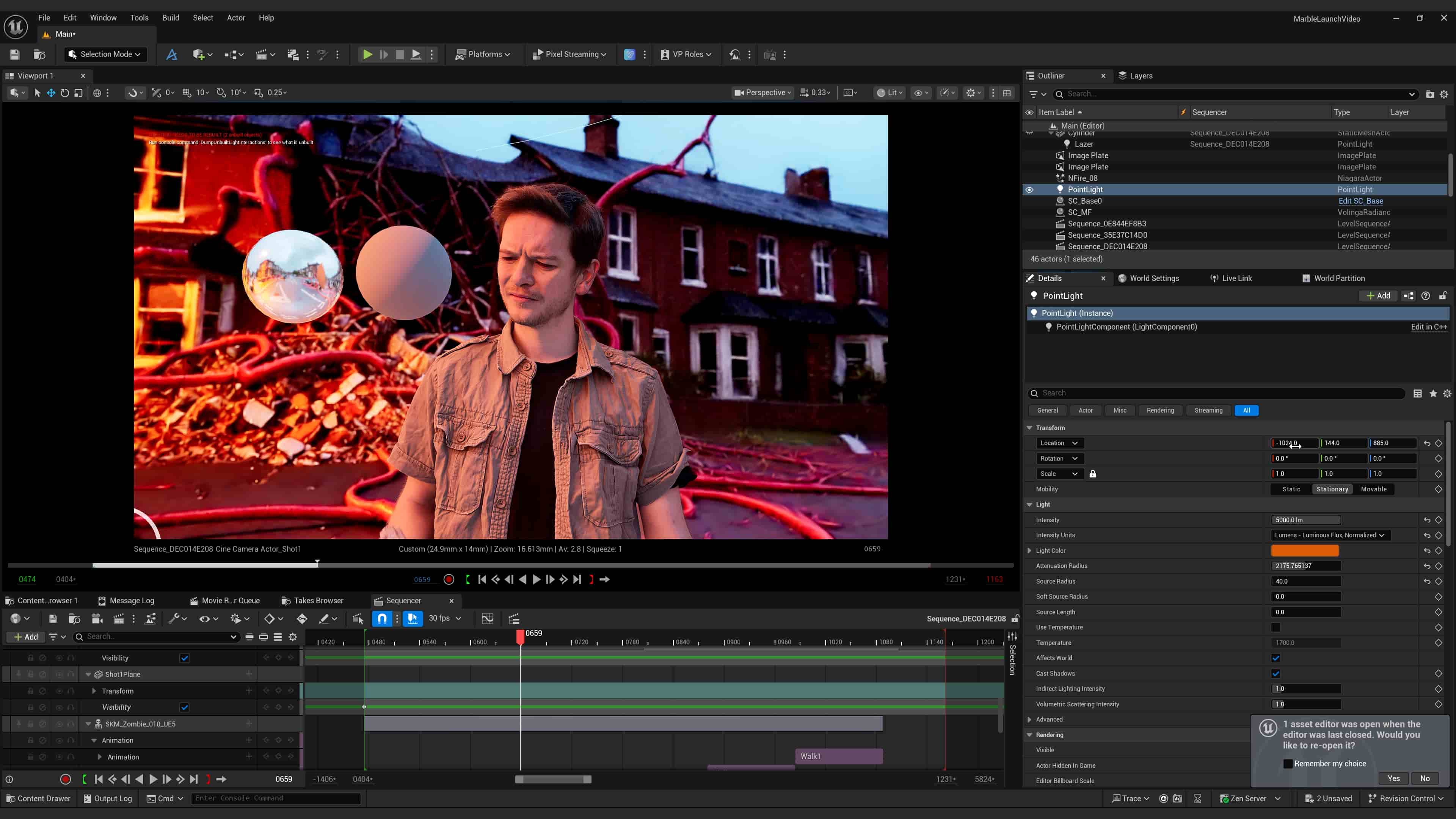The height and width of the screenshot is (819, 1456).
Task: Open the Outliner settings gear
Action: coord(1443,94)
